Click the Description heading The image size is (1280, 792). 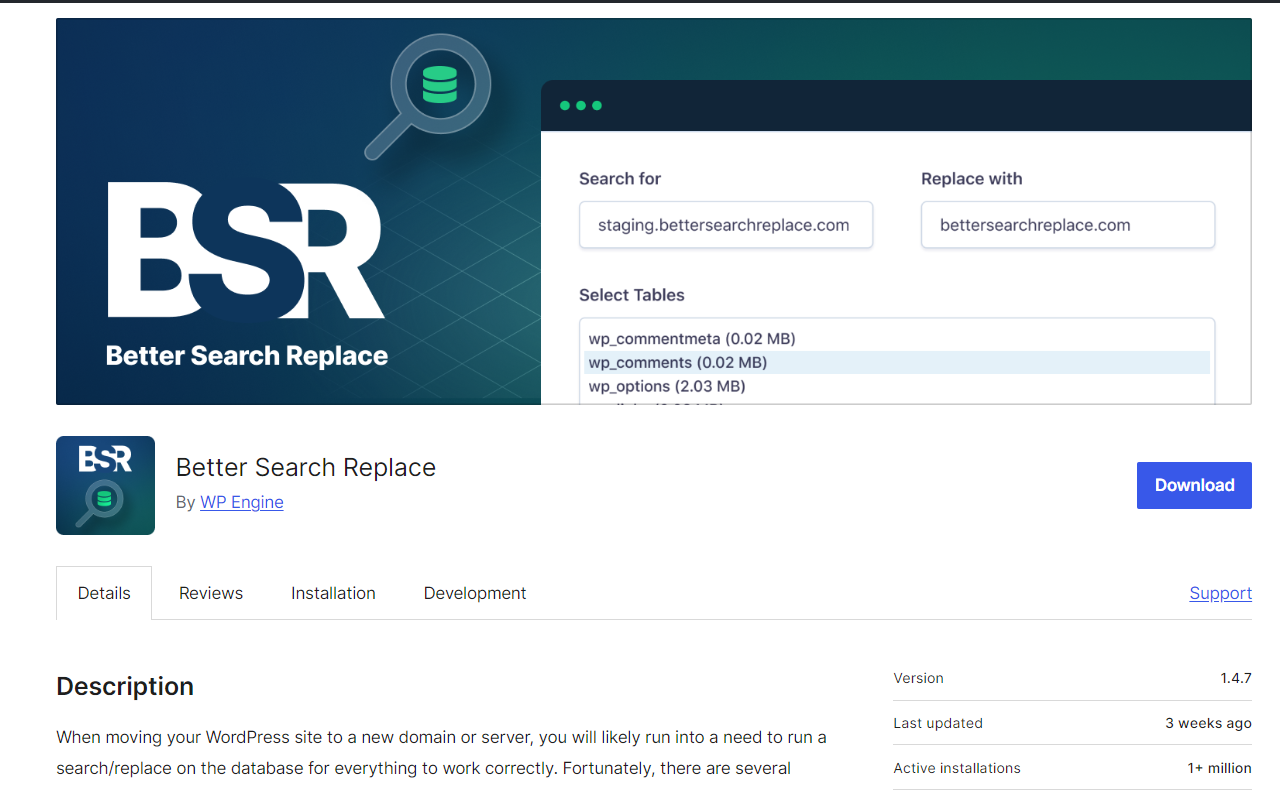pos(125,686)
